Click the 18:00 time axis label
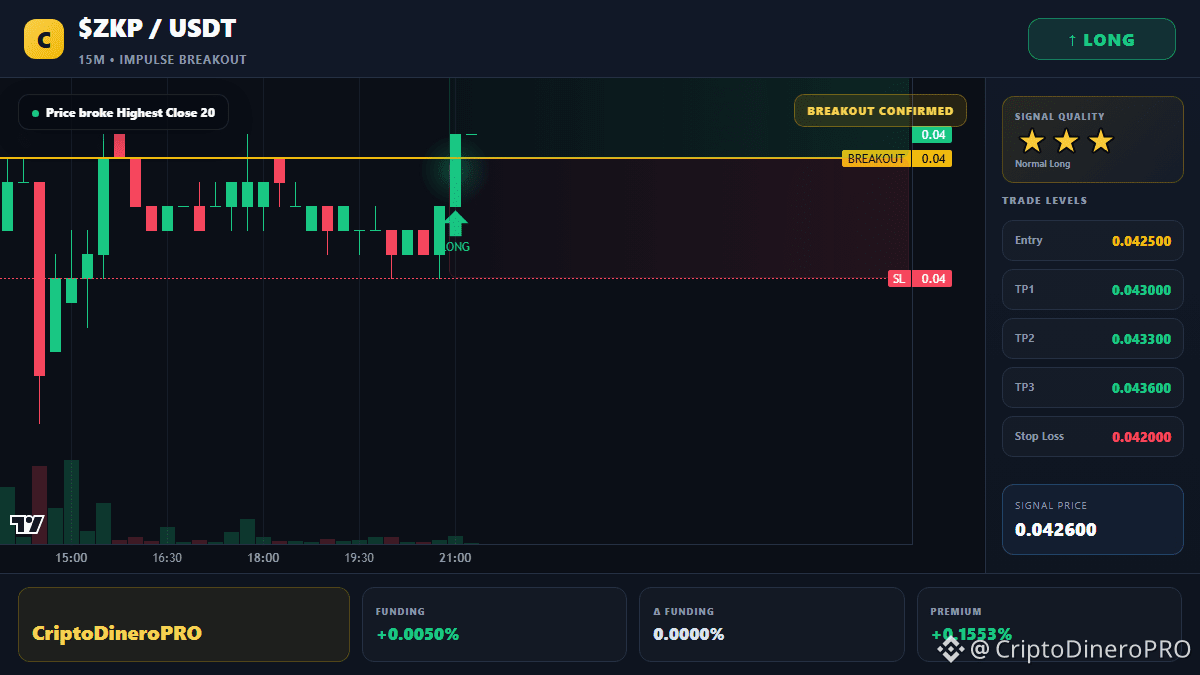This screenshot has height=675, width=1200. pyautogui.click(x=263, y=558)
